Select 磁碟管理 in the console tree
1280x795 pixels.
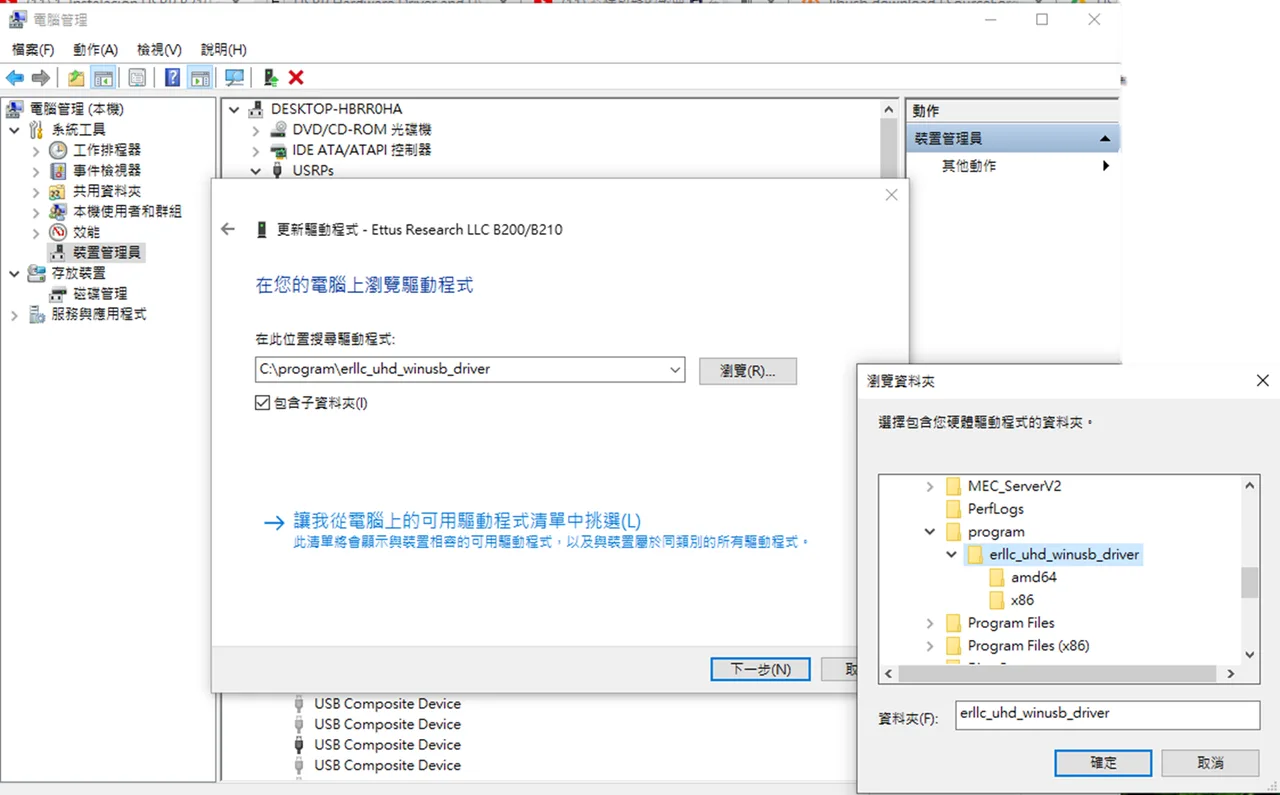pos(100,294)
